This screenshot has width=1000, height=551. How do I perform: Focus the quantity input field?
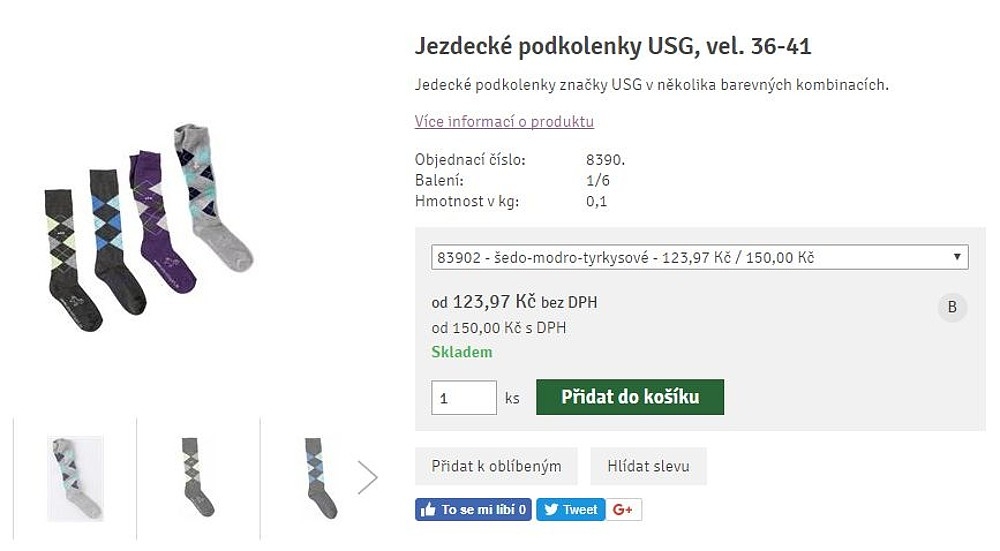[x=463, y=398]
